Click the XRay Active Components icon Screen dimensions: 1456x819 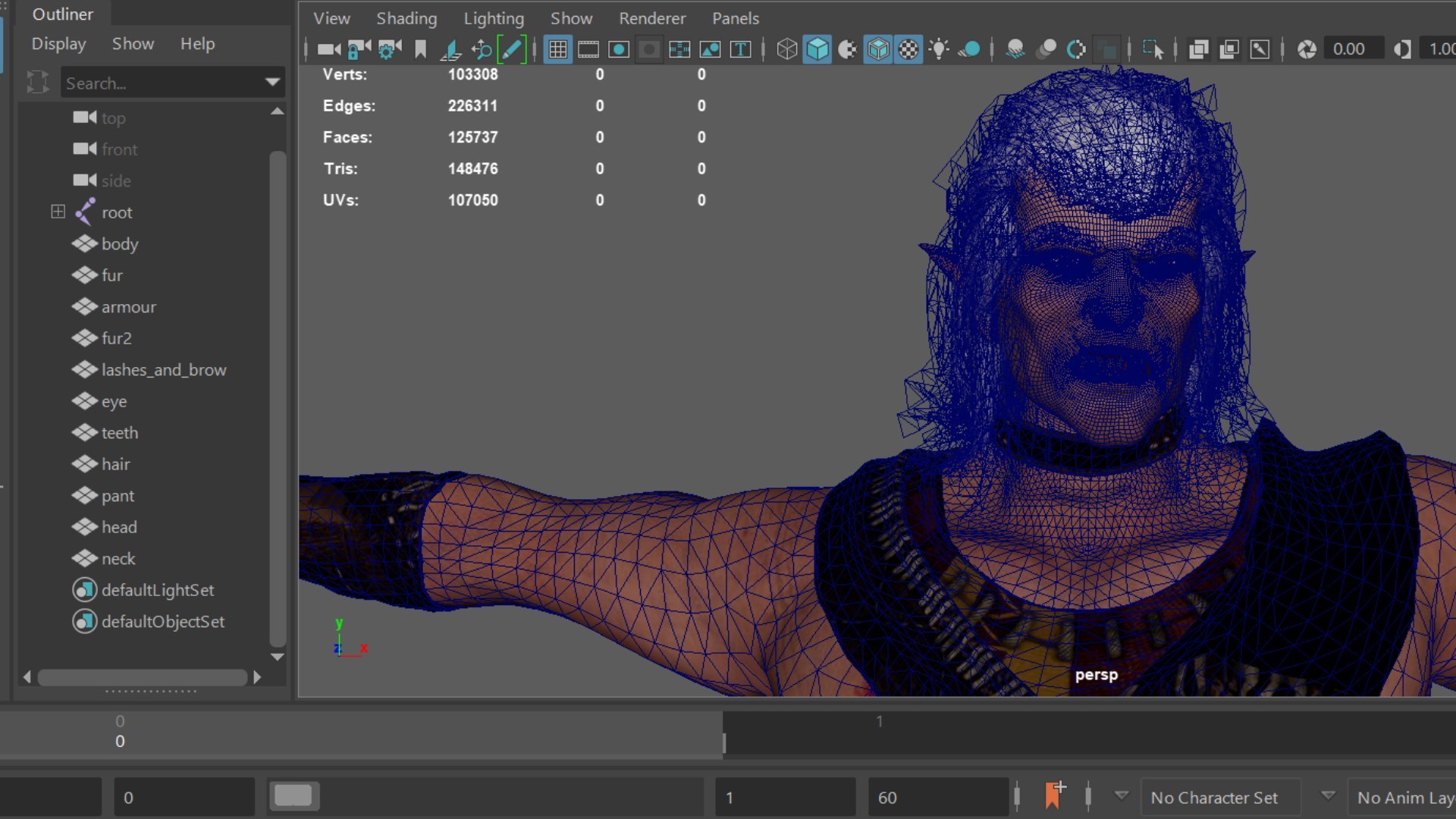(x=1229, y=49)
